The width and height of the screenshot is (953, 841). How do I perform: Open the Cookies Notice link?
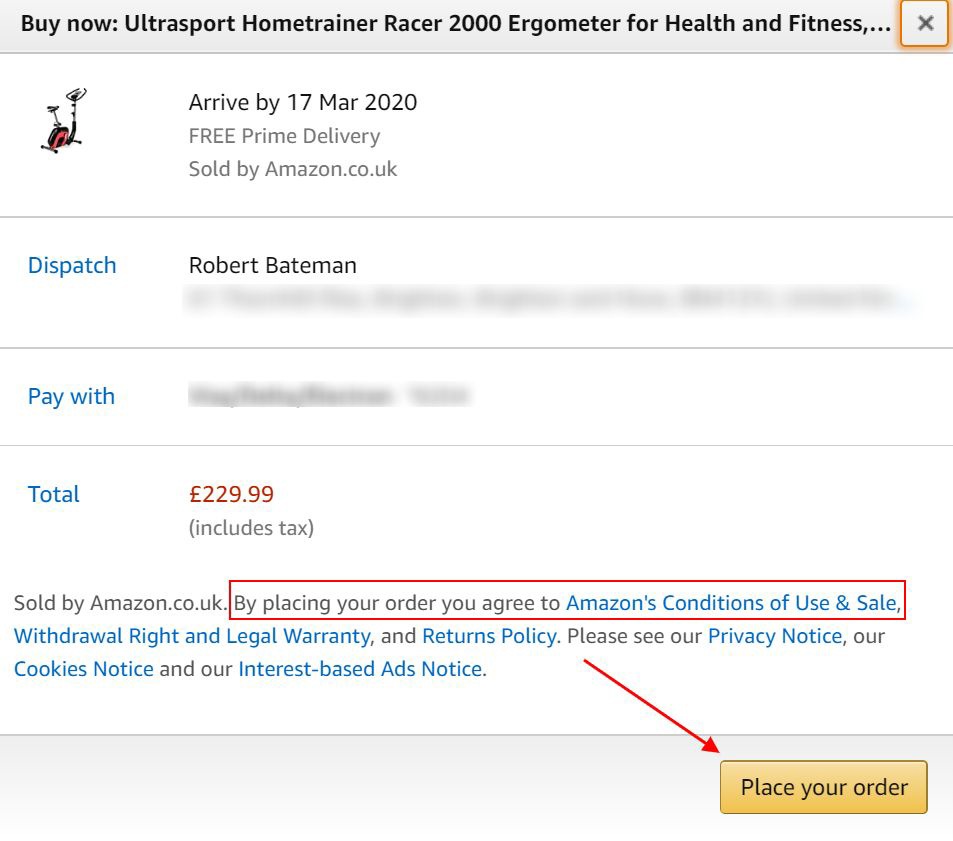coord(84,669)
